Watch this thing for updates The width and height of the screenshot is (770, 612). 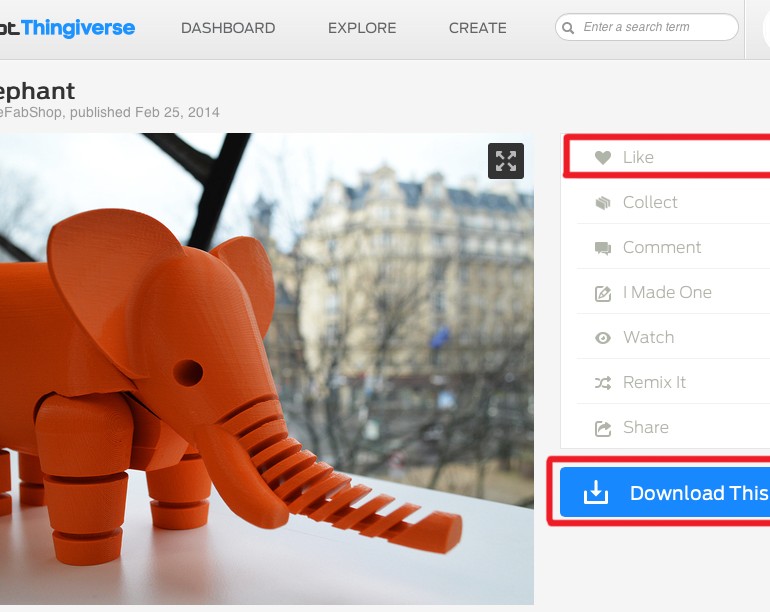tap(673, 337)
